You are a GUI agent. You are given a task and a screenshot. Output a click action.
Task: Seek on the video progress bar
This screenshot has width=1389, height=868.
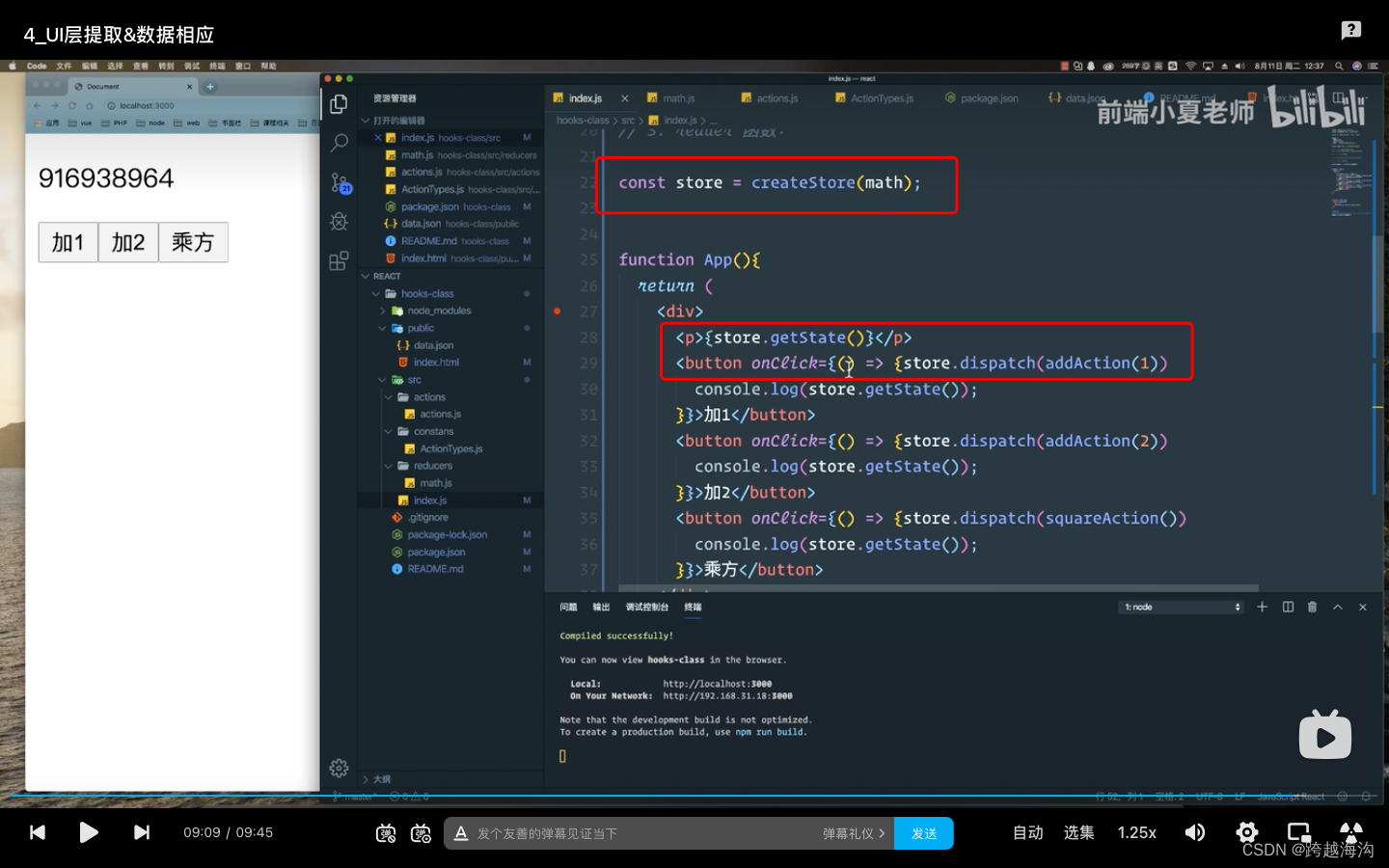[694, 797]
